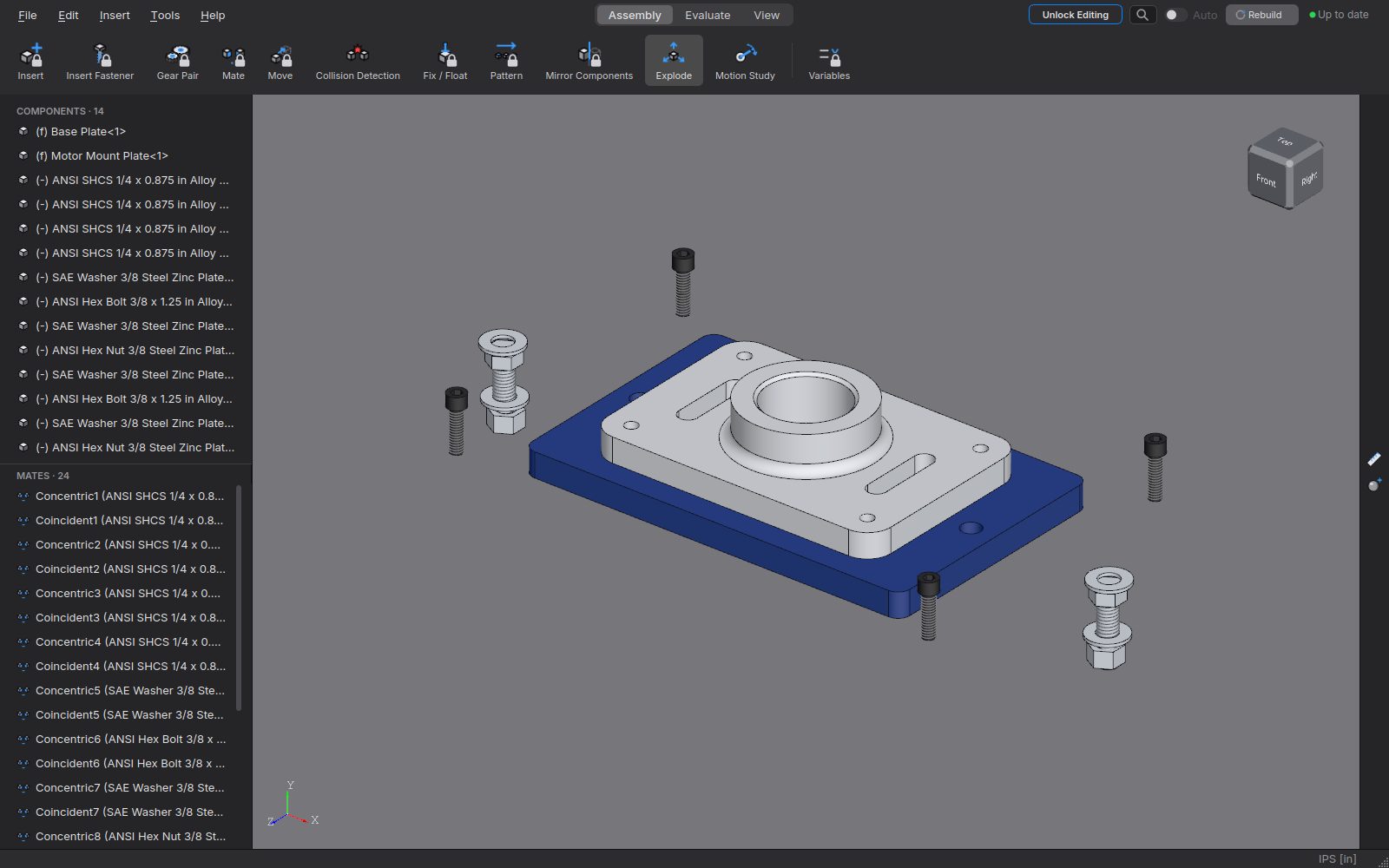Open the Pattern tool
Viewport: 1389px width, 868px height.
click(506, 62)
